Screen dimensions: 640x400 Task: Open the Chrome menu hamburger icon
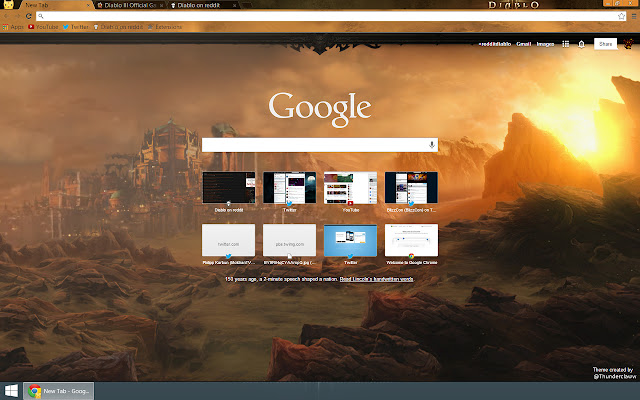634,16
